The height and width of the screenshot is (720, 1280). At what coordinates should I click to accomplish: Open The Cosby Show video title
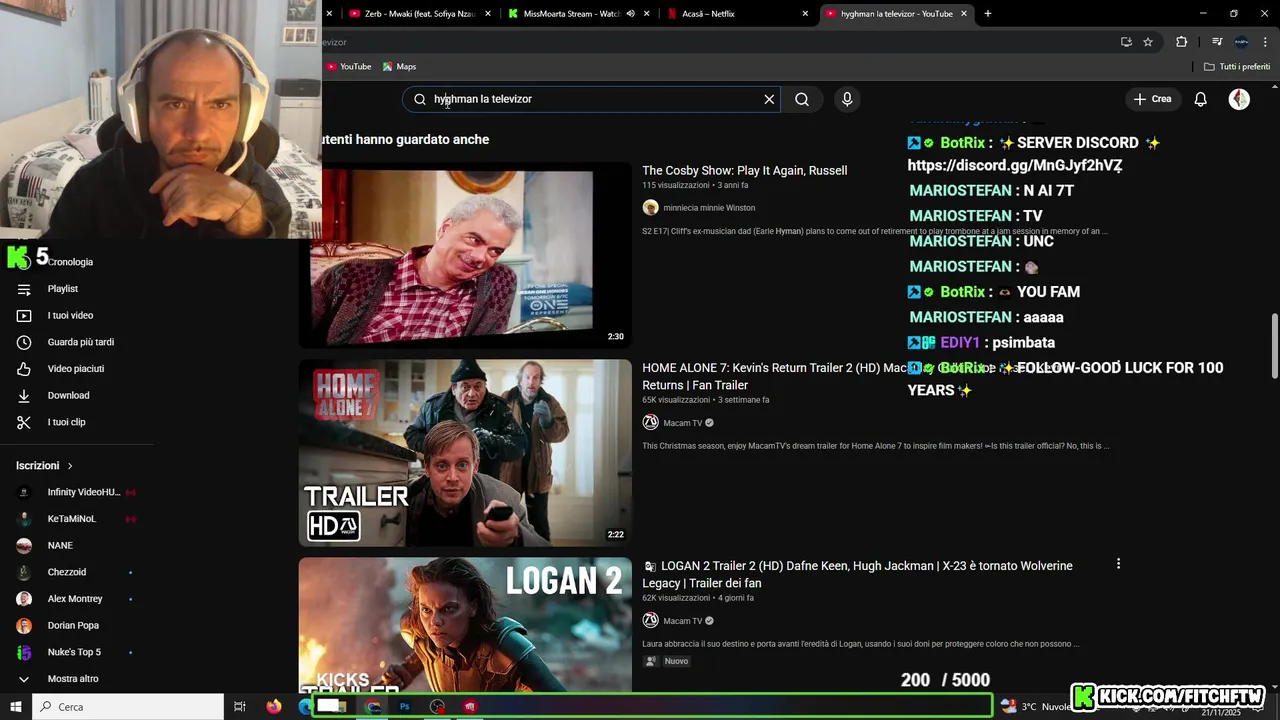tap(744, 171)
